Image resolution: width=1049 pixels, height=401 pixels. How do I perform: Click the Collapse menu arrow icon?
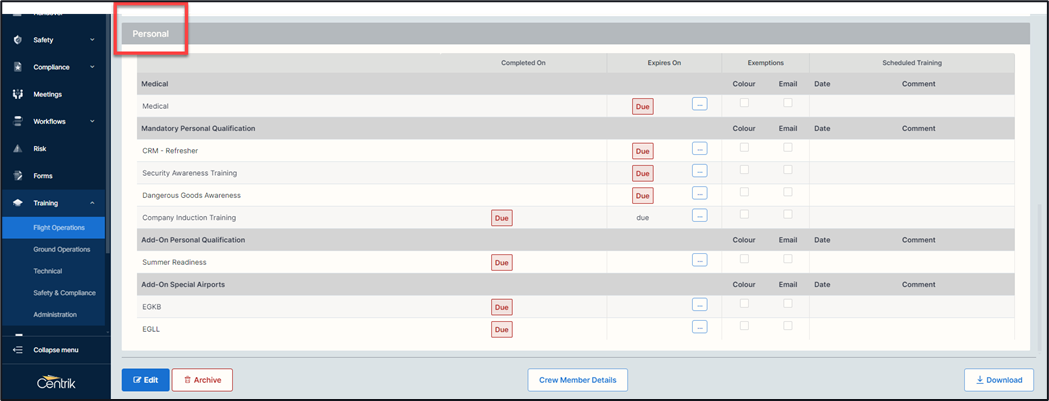pos(18,349)
